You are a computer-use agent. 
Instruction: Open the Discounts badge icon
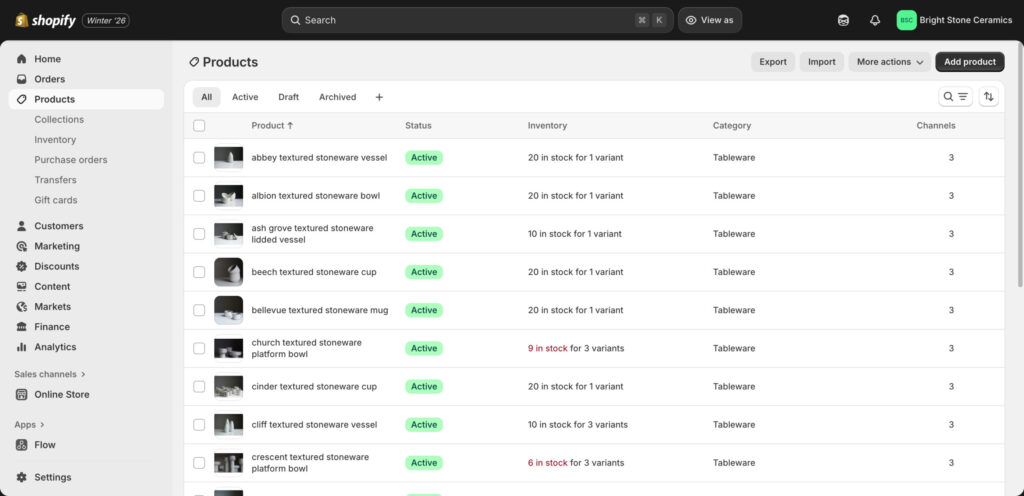[x=22, y=266]
